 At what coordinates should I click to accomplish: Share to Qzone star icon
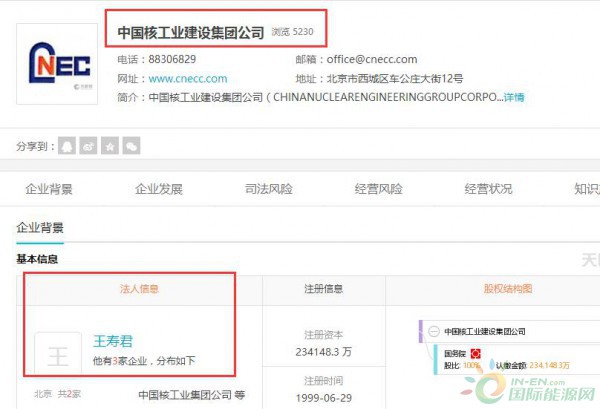(x=110, y=146)
